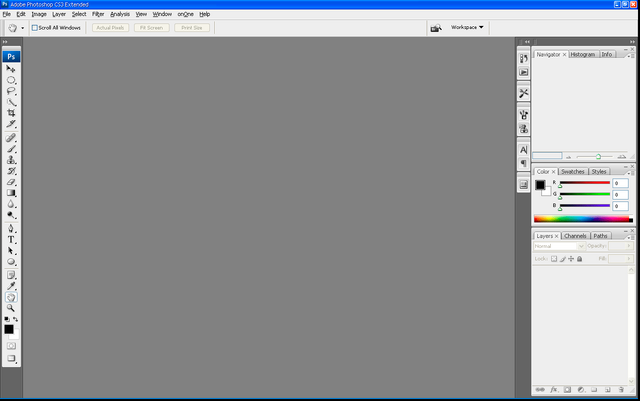The width and height of the screenshot is (640, 401).
Task: Click the Print Size button
Action: (192, 28)
